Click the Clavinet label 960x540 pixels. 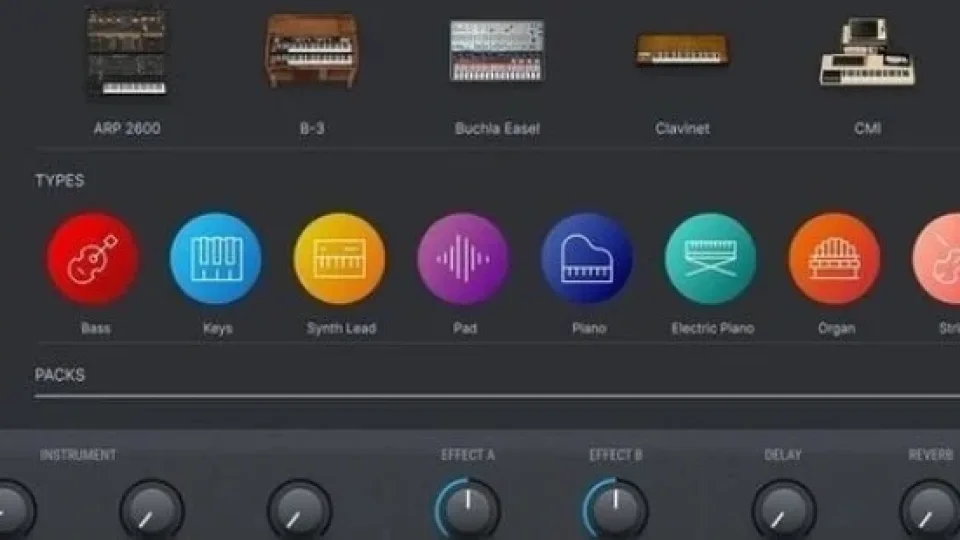pos(682,129)
